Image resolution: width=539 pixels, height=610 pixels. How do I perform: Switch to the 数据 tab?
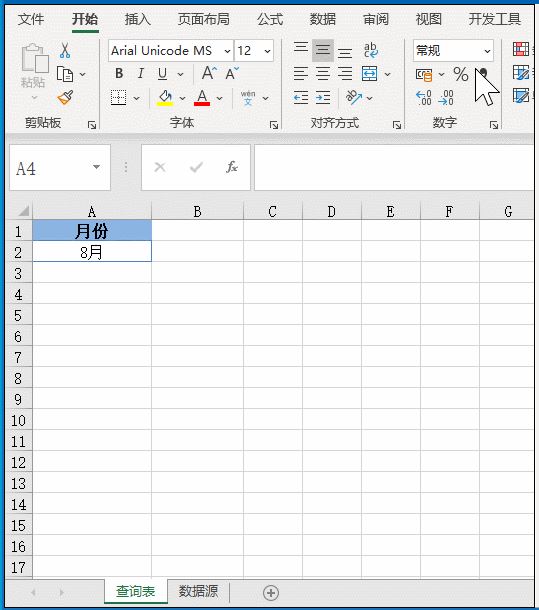click(323, 19)
